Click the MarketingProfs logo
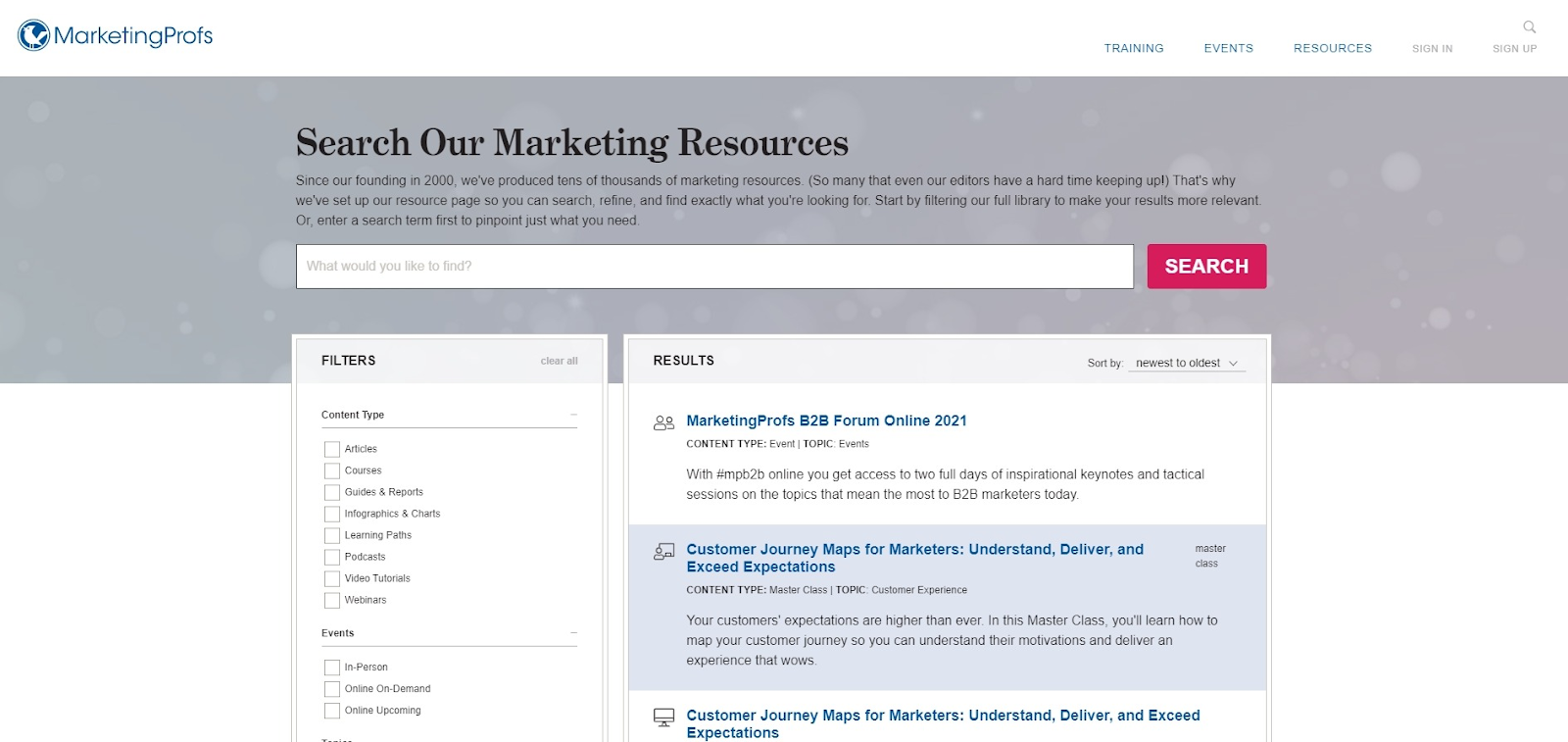Viewport: 1568px width, 742px height. [x=116, y=36]
